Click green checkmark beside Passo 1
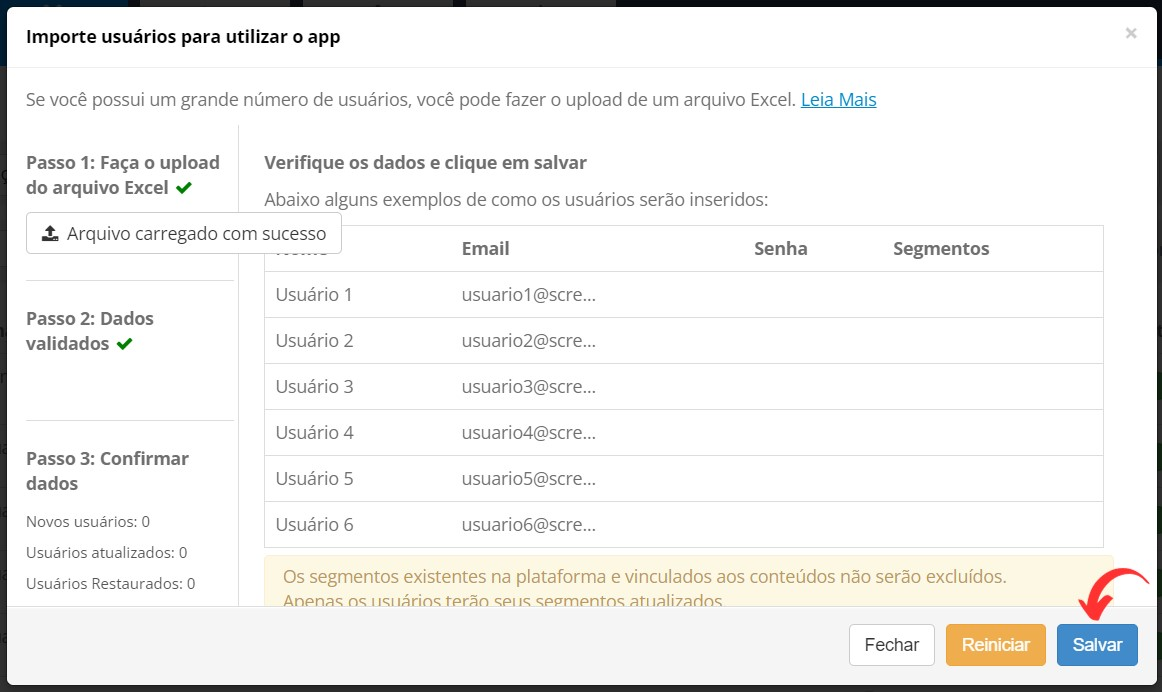Screen dimensions: 1162x692 click(x=184, y=187)
